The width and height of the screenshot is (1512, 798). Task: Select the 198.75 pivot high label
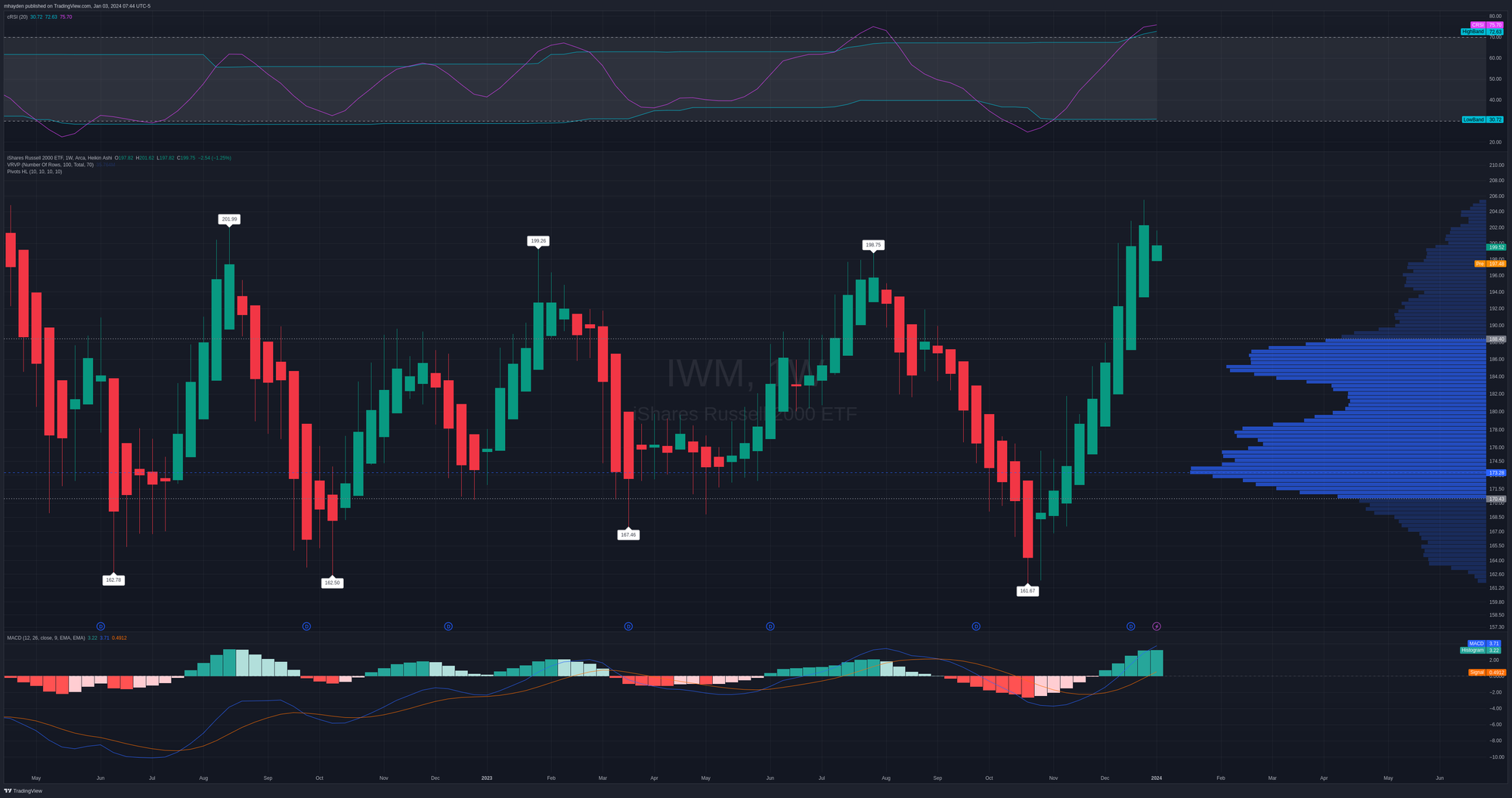pos(873,245)
